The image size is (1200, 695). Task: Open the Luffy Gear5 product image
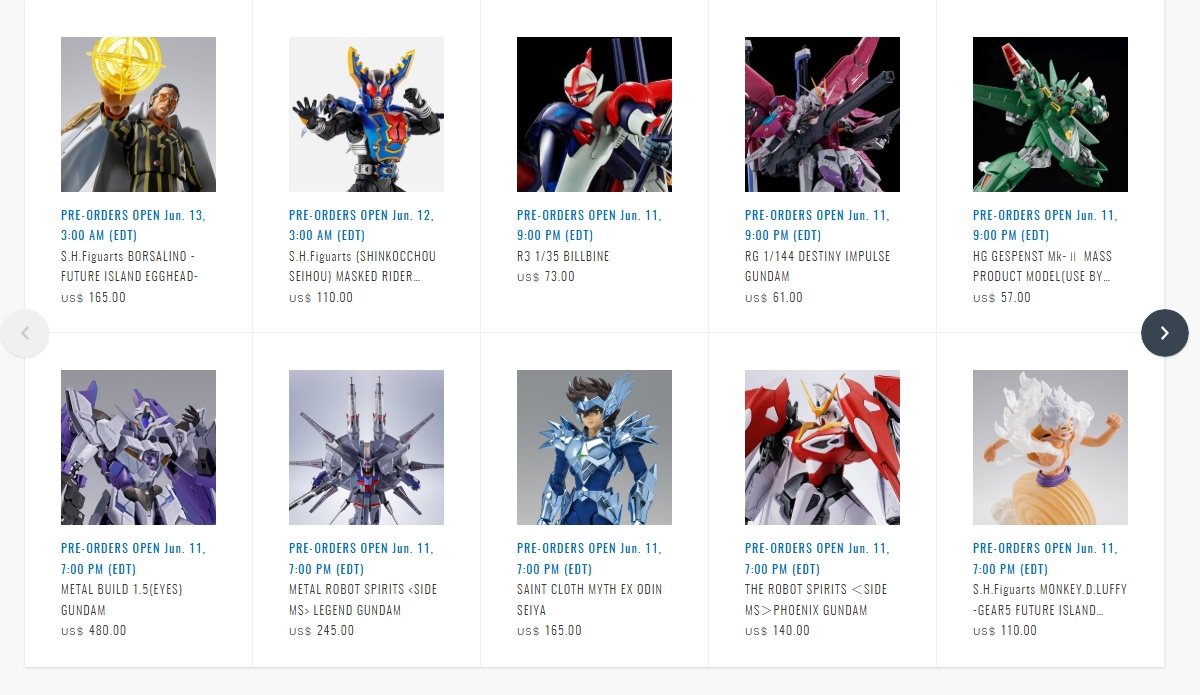click(1050, 447)
